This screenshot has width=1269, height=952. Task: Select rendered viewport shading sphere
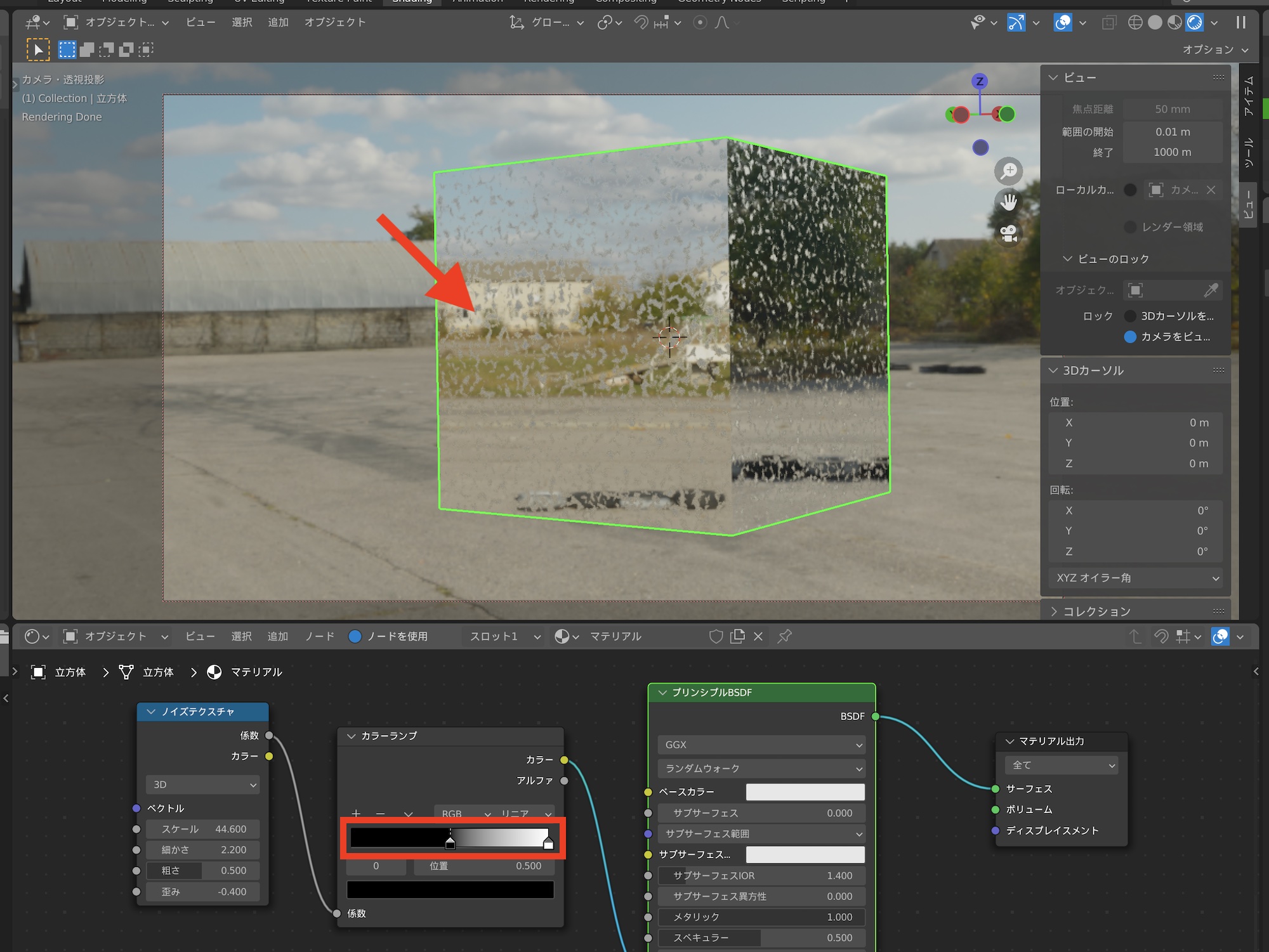[1195, 23]
